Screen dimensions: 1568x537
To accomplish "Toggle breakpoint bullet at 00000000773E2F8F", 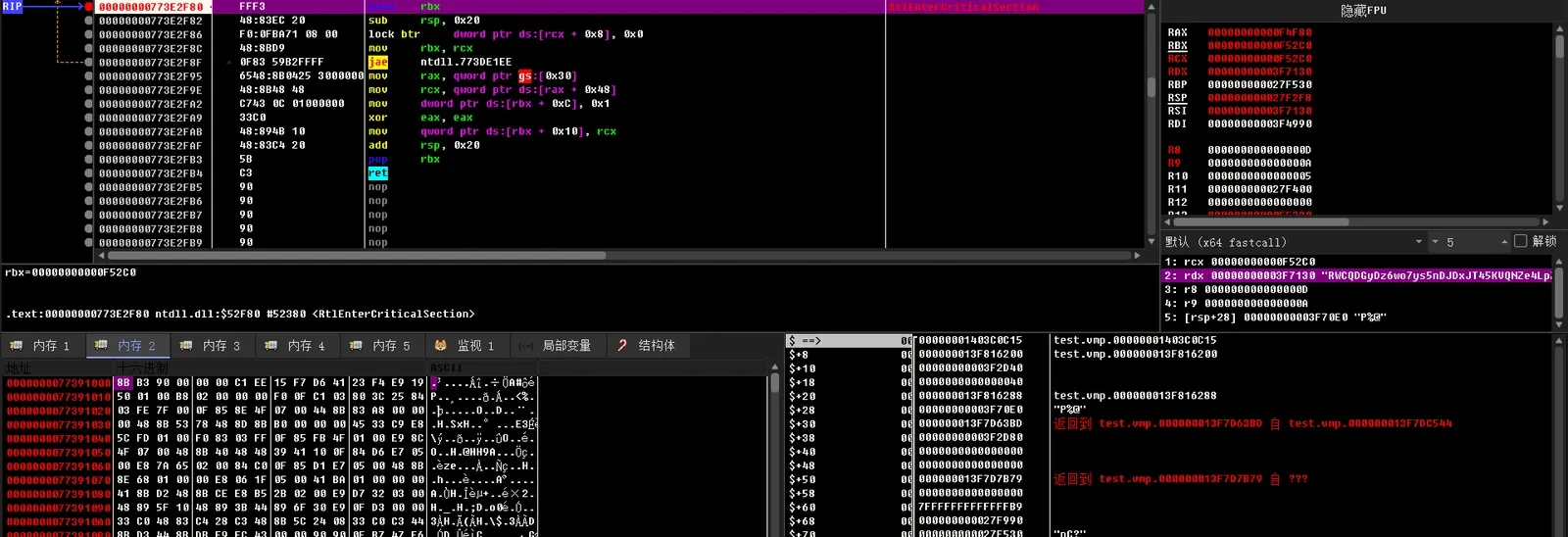I will tap(89, 62).
